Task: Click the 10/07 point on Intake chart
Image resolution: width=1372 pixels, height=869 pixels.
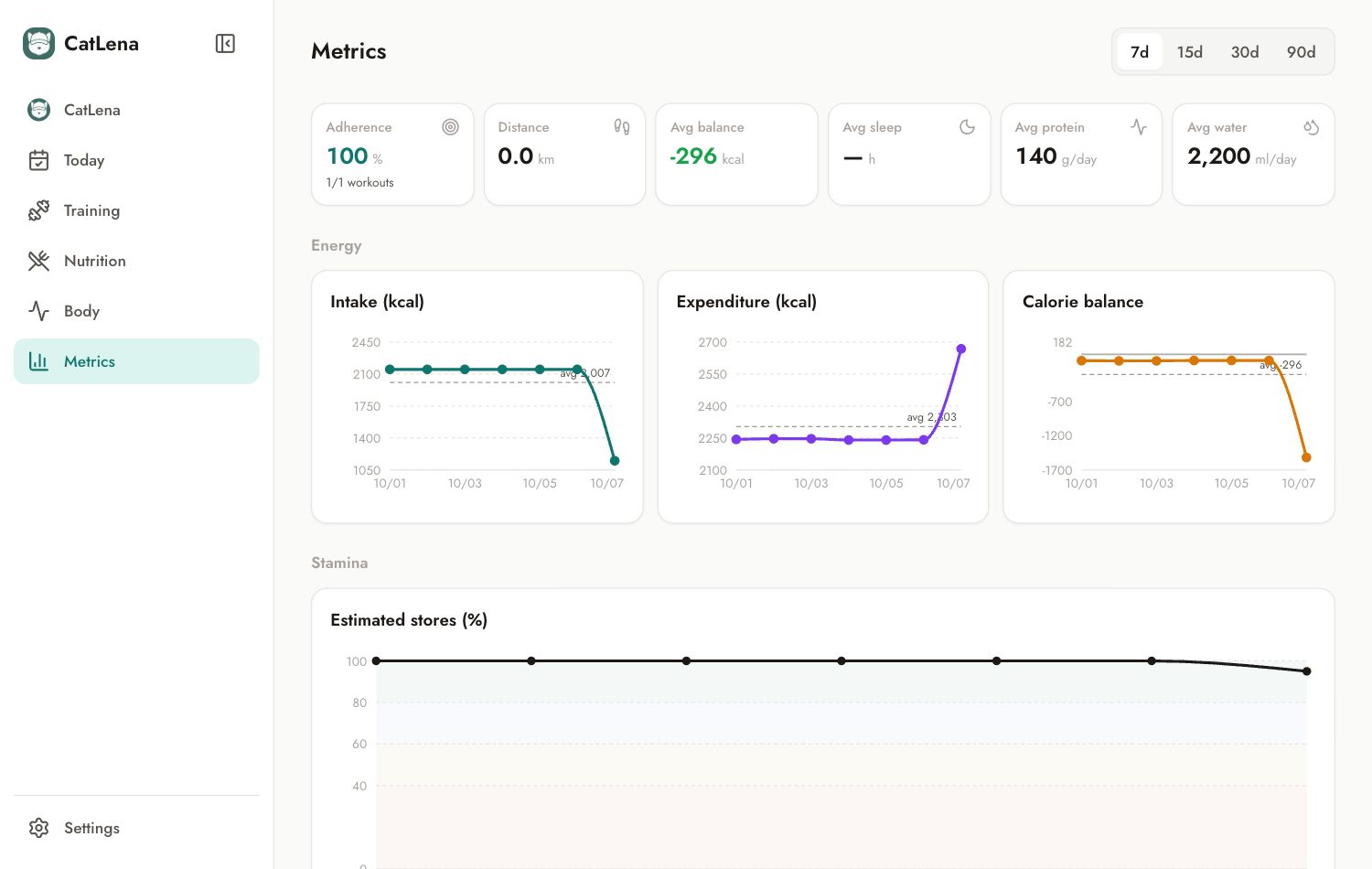Action: point(615,461)
